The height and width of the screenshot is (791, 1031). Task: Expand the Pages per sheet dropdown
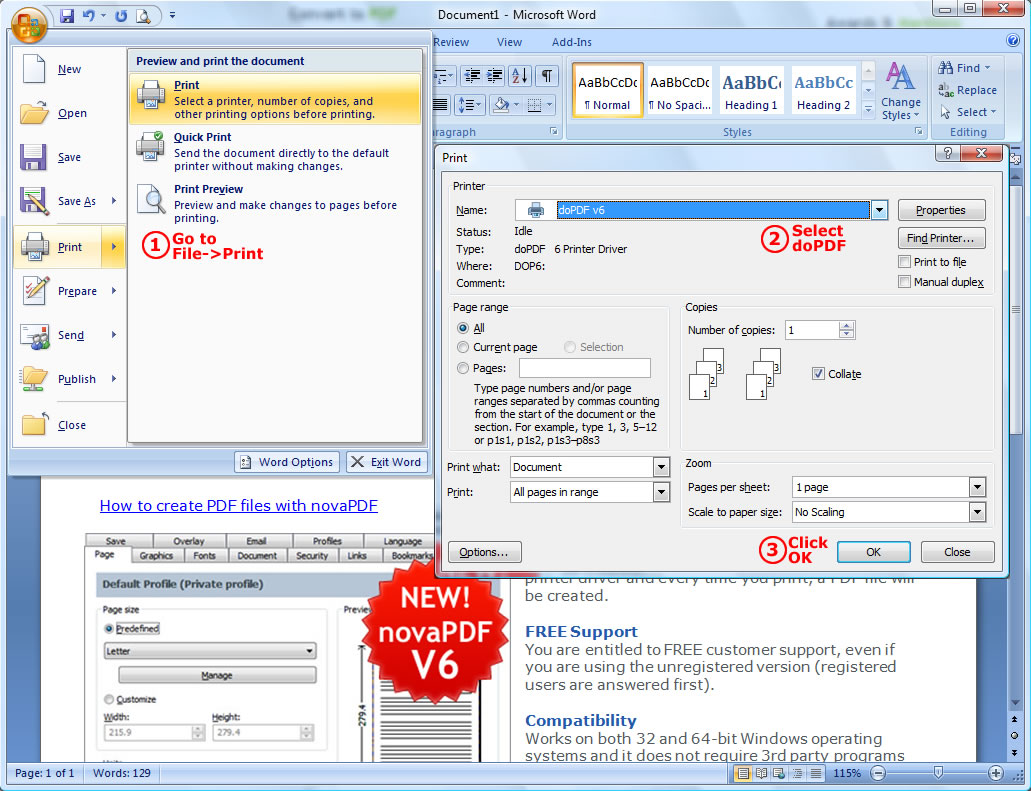(x=977, y=487)
